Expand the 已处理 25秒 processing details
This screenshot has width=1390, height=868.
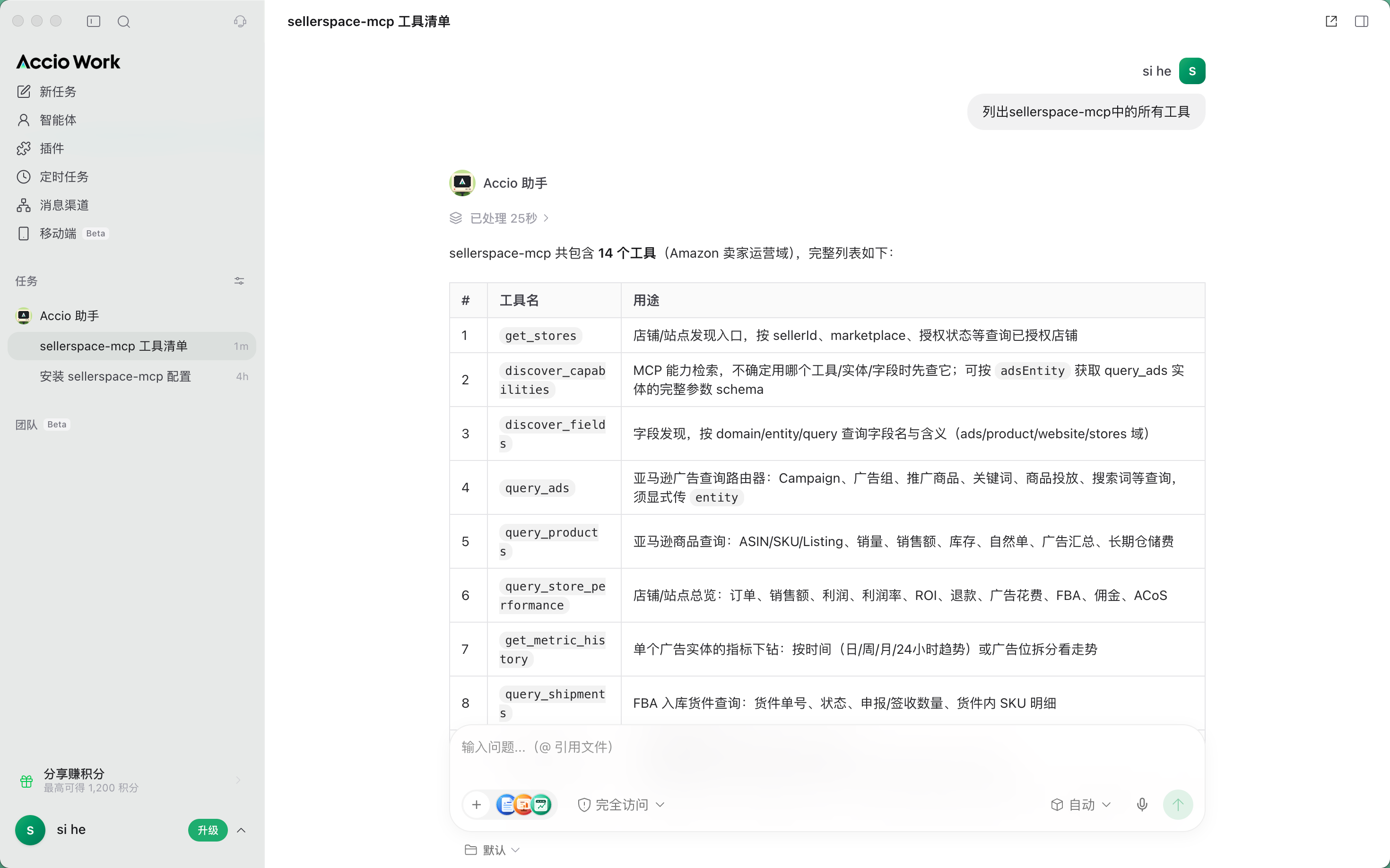pos(499,218)
